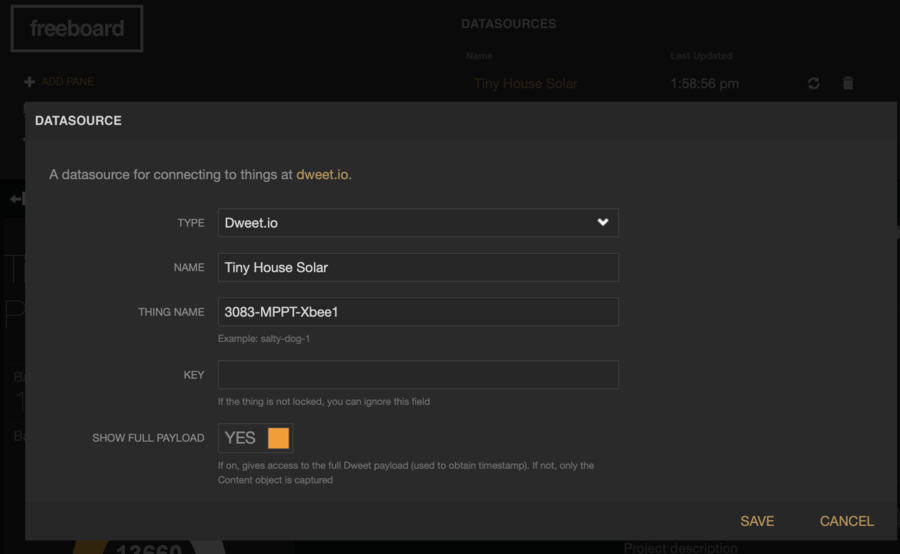Refresh the Tiny House Solar datasource
The image size is (900, 554).
point(814,84)
